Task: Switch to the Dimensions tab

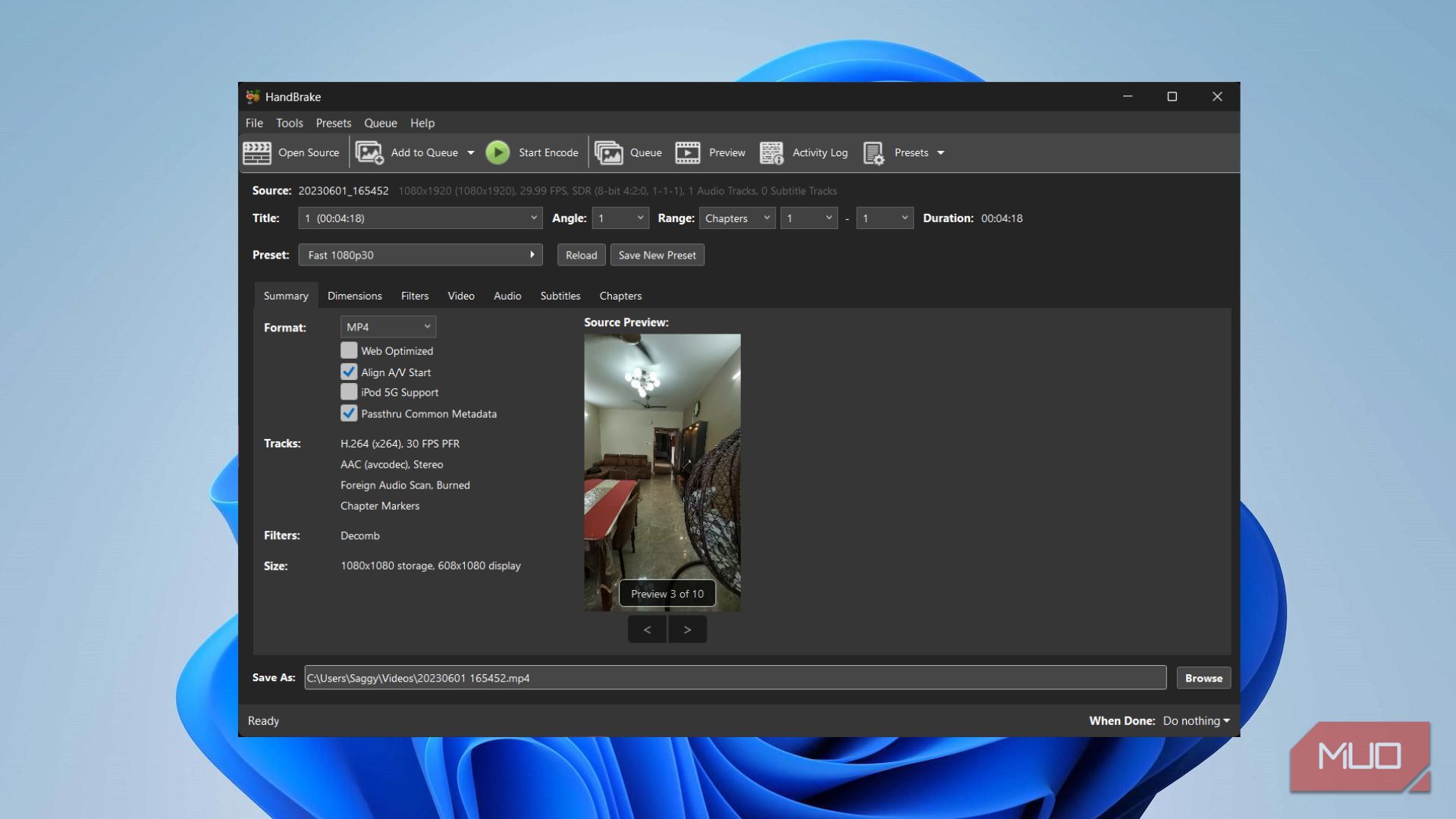Action: (355, 296)
